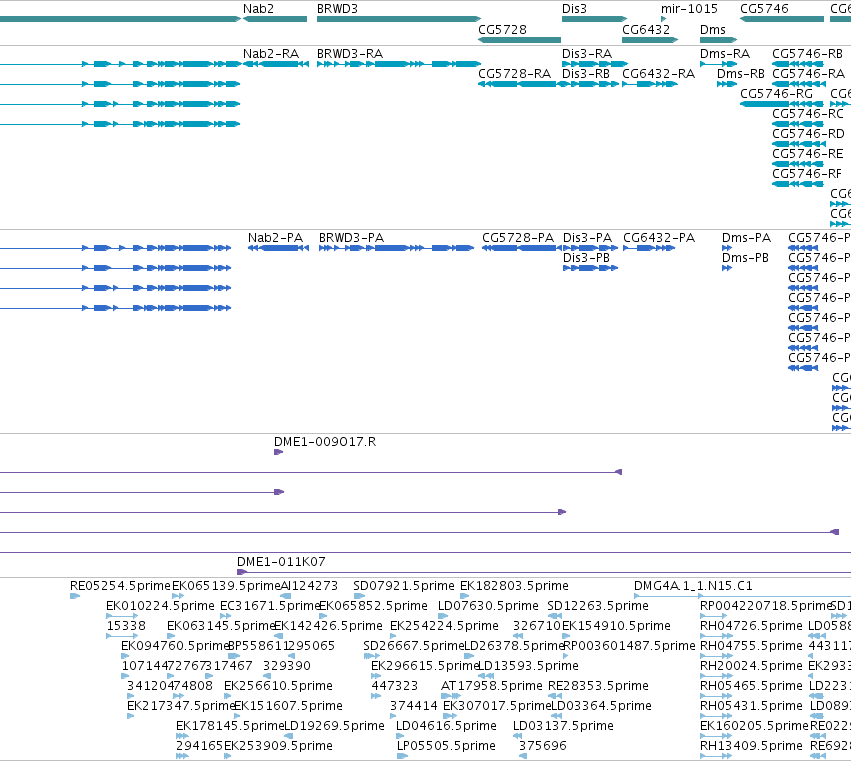The image size is (851, 761).
Task: Select the 15338 EST label
Action: tap(126, 626)
